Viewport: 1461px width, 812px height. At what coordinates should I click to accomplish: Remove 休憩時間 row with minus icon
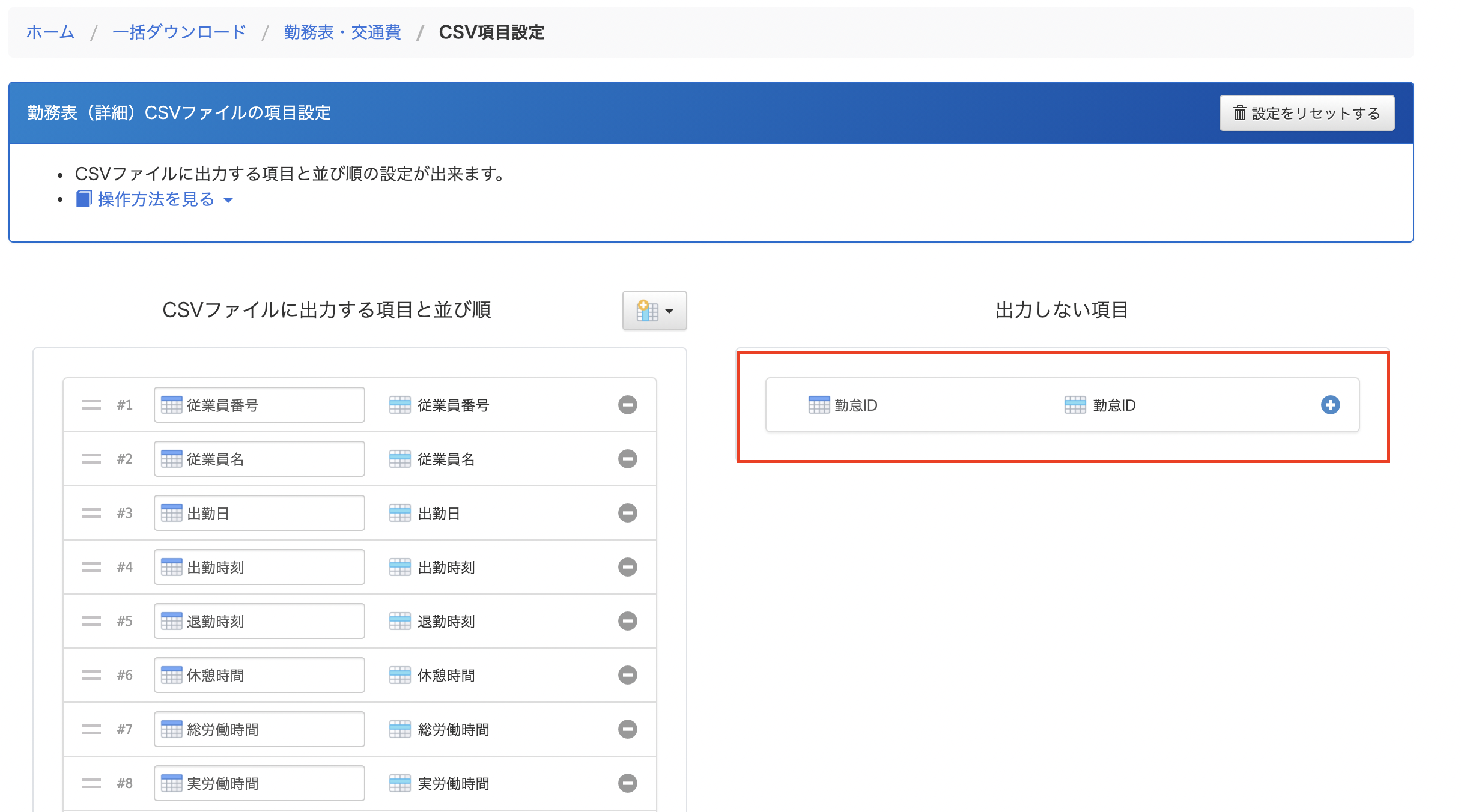(x=627, y=675)
